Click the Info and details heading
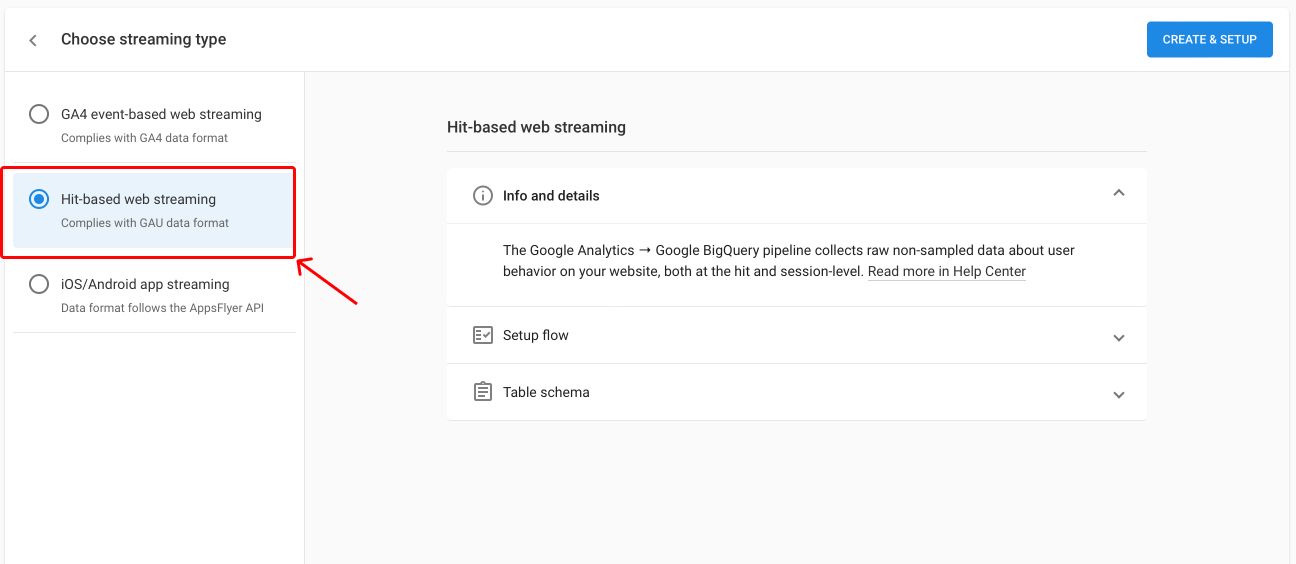This screenshot has height=564, width=1296. pyautogui.click(x=551, y=196)
